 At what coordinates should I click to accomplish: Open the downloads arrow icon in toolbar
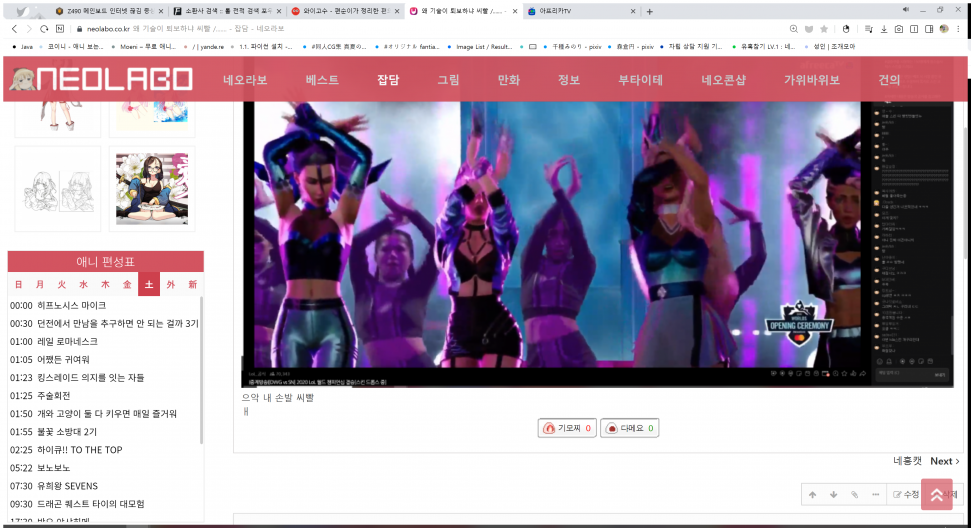click(884, 29)
